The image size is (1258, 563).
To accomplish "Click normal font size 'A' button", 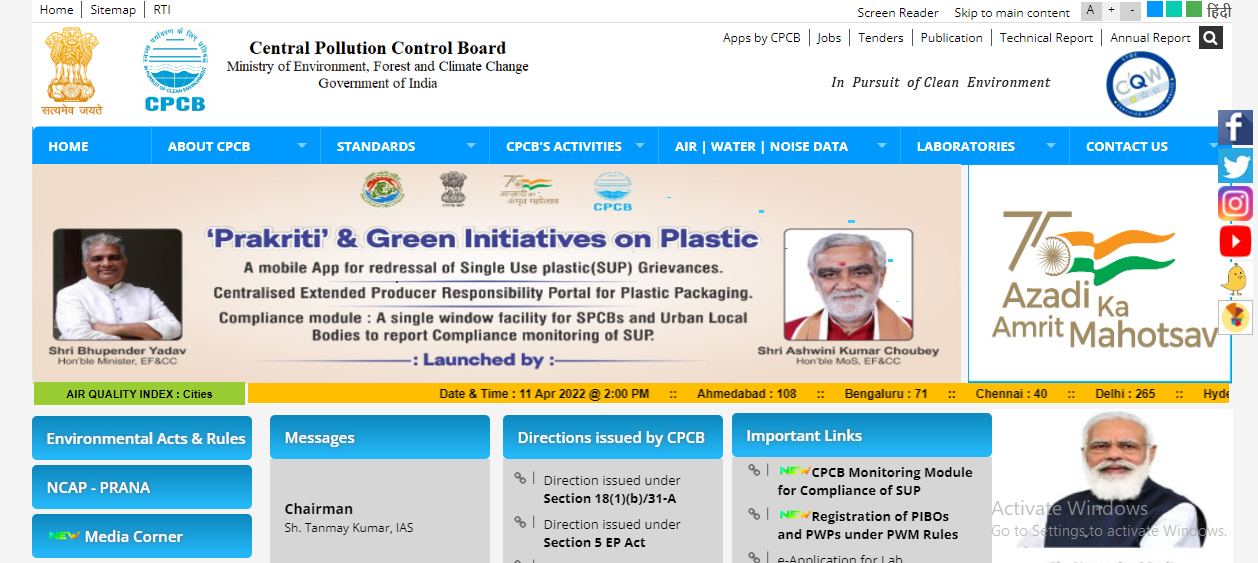I will click(1090, 11).
